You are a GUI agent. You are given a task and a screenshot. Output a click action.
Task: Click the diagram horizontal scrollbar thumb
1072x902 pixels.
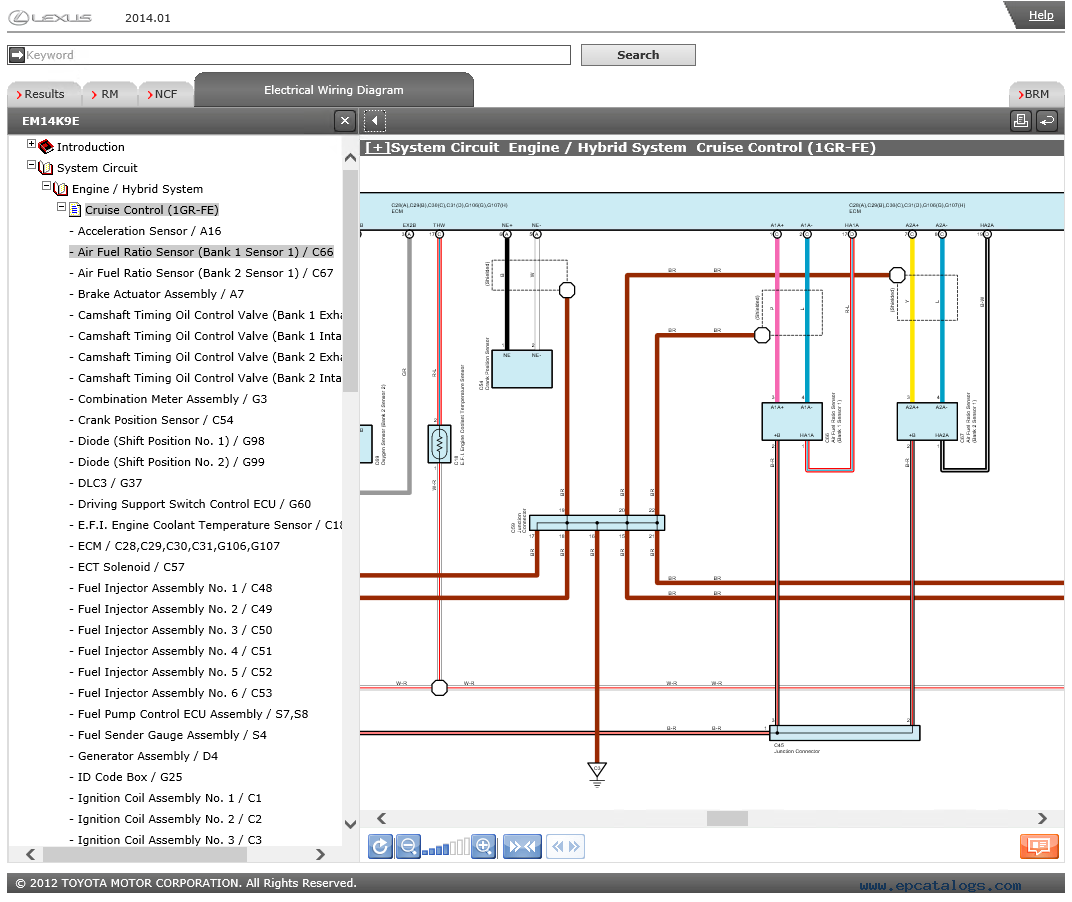(727, 819)
